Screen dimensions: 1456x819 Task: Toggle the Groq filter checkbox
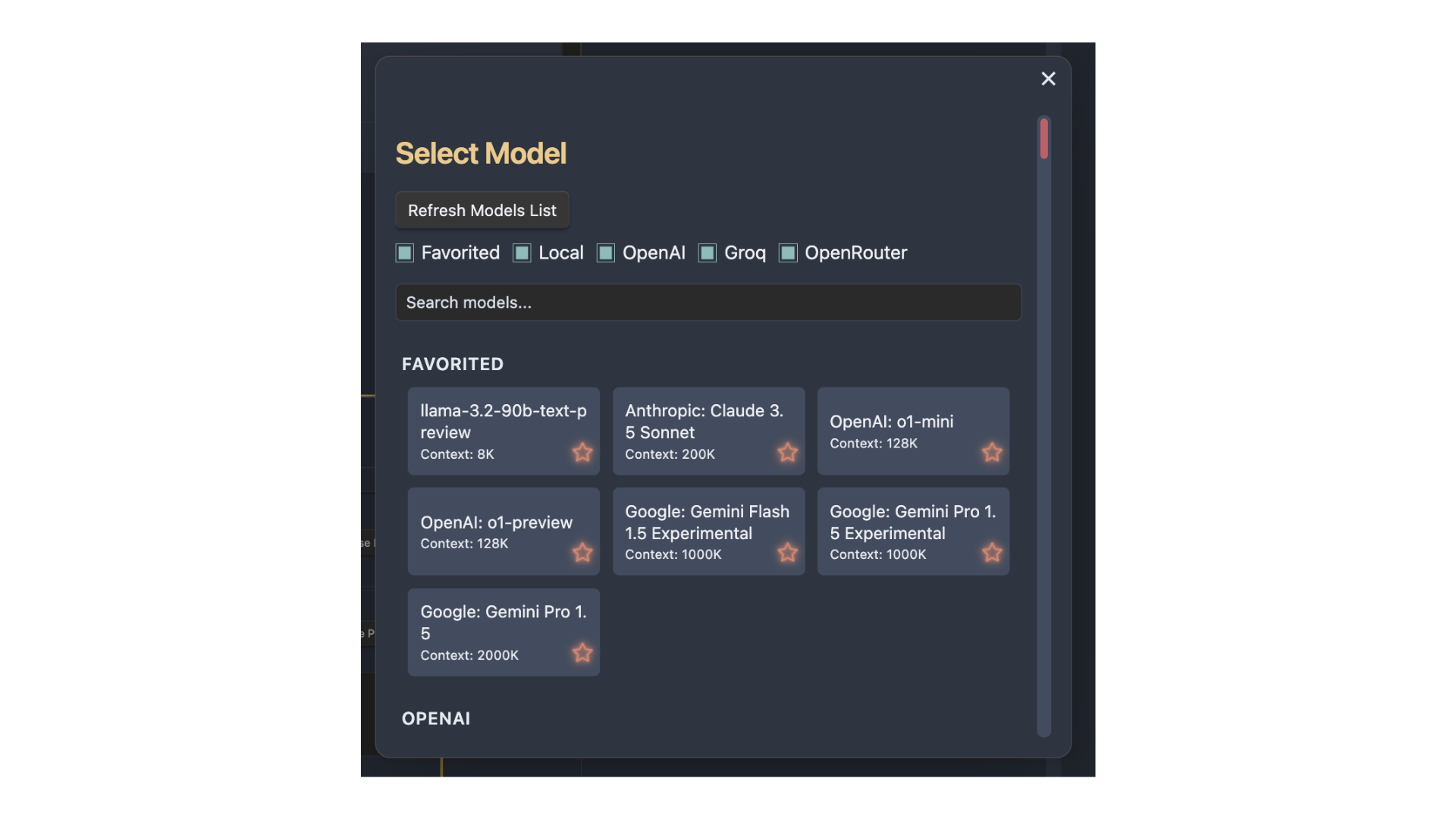coord(708,253)
